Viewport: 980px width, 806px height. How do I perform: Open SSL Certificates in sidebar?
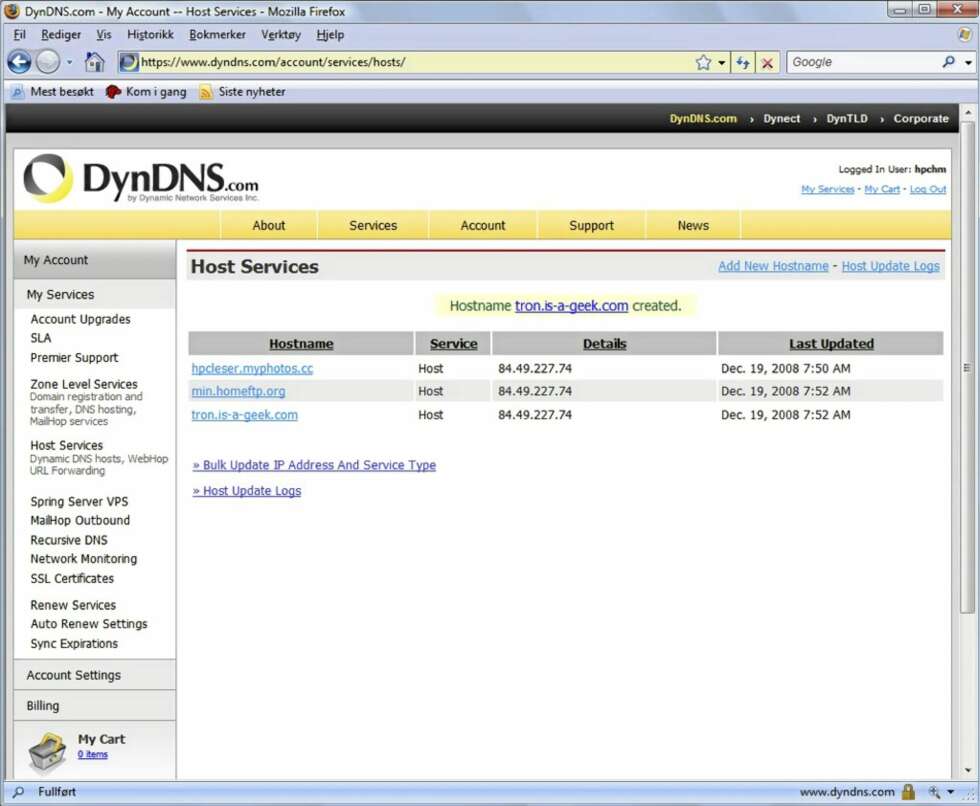(72, 579)
